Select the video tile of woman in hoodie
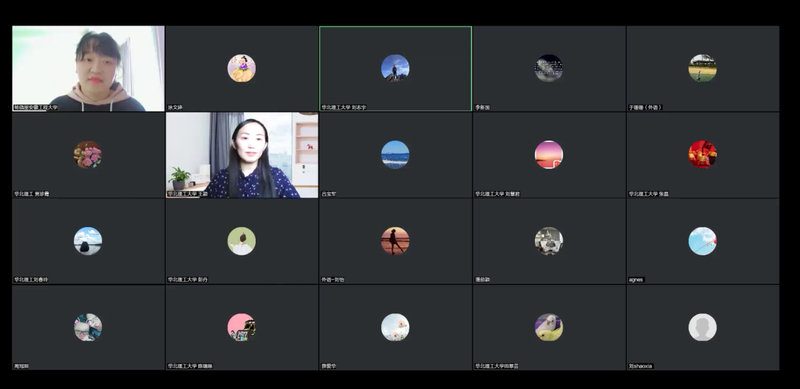Image resolution: width=800 pixels, height=389 pixels. 88,68
